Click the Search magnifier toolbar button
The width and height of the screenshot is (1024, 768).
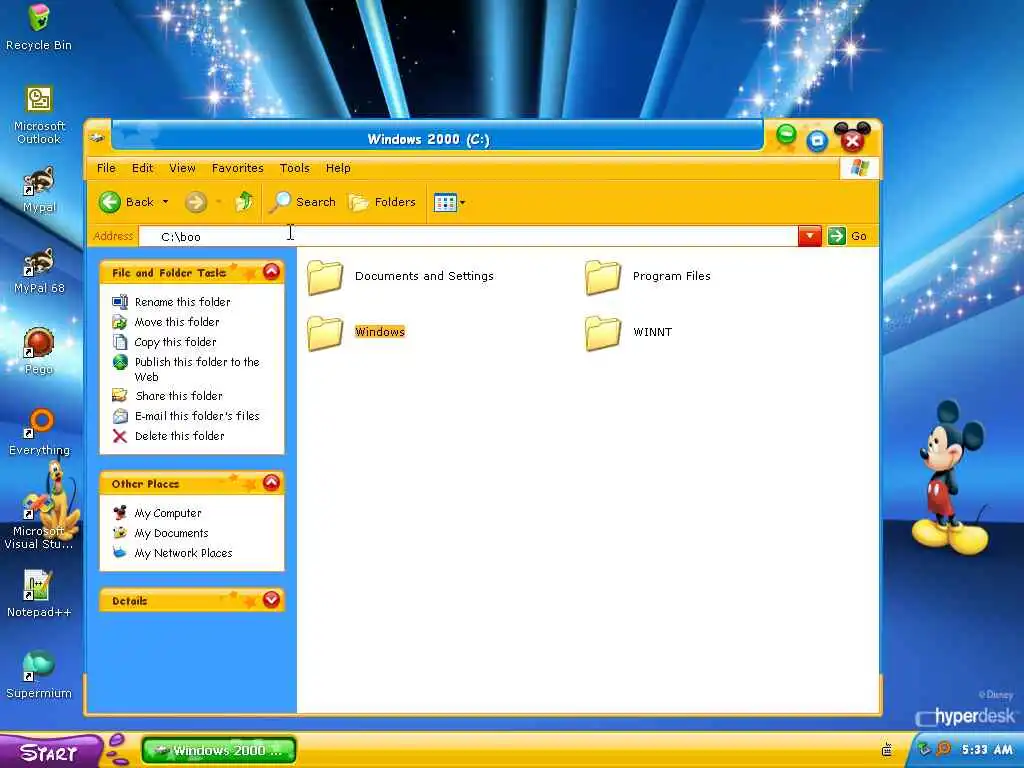point(304,202)
